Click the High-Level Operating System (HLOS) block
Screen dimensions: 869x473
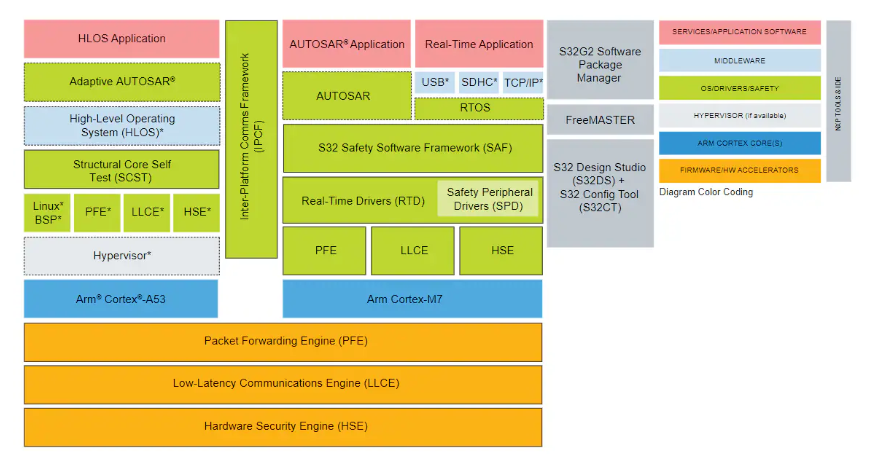(122, 126)
